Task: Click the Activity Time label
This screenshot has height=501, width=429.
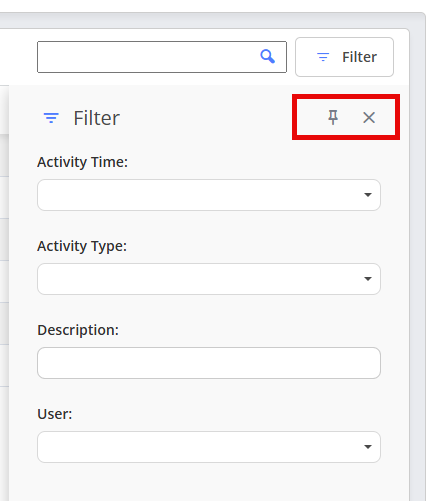Action: click(82, 162)
